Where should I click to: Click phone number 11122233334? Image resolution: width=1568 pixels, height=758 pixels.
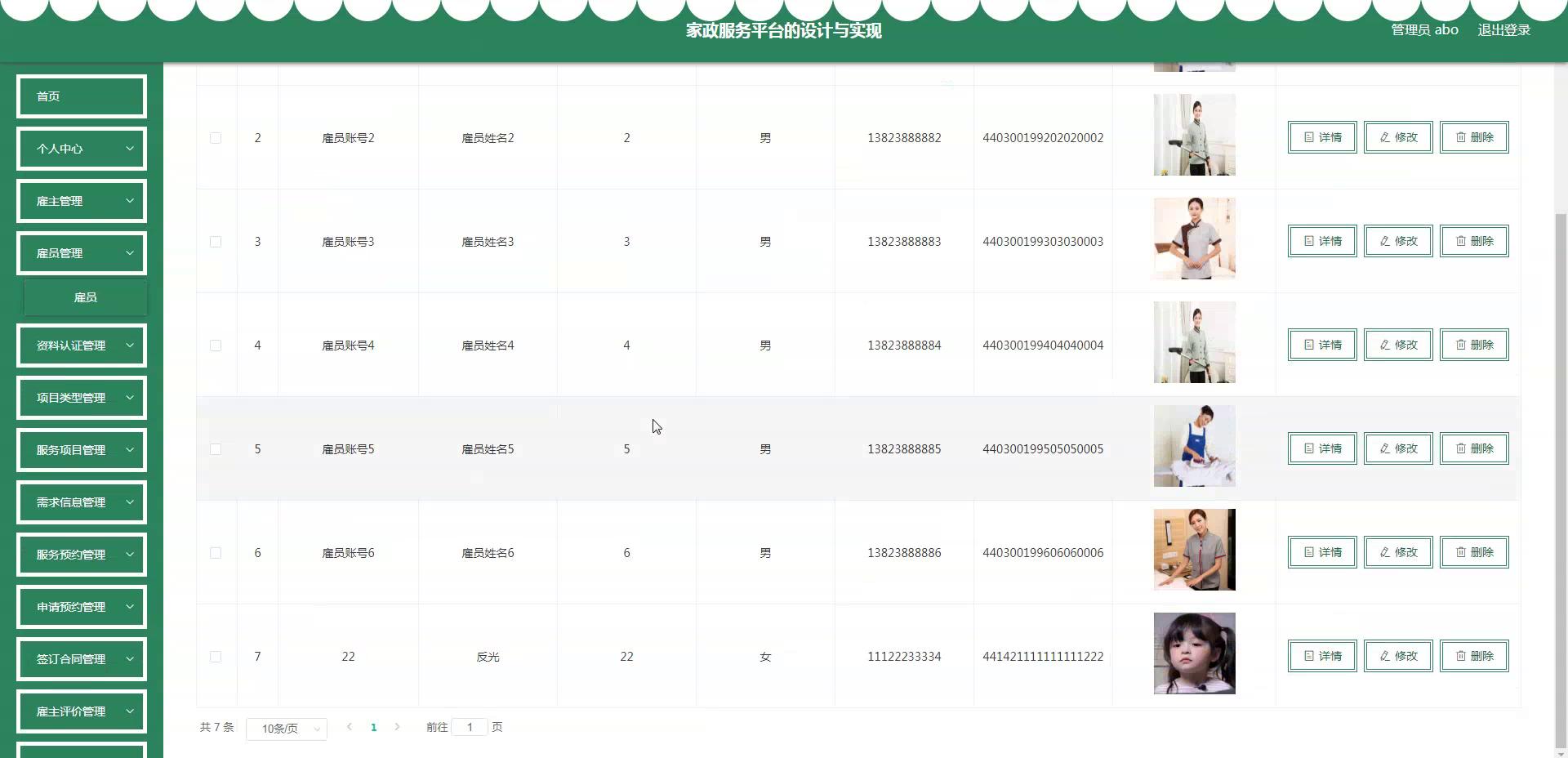[x=904, y=657]
